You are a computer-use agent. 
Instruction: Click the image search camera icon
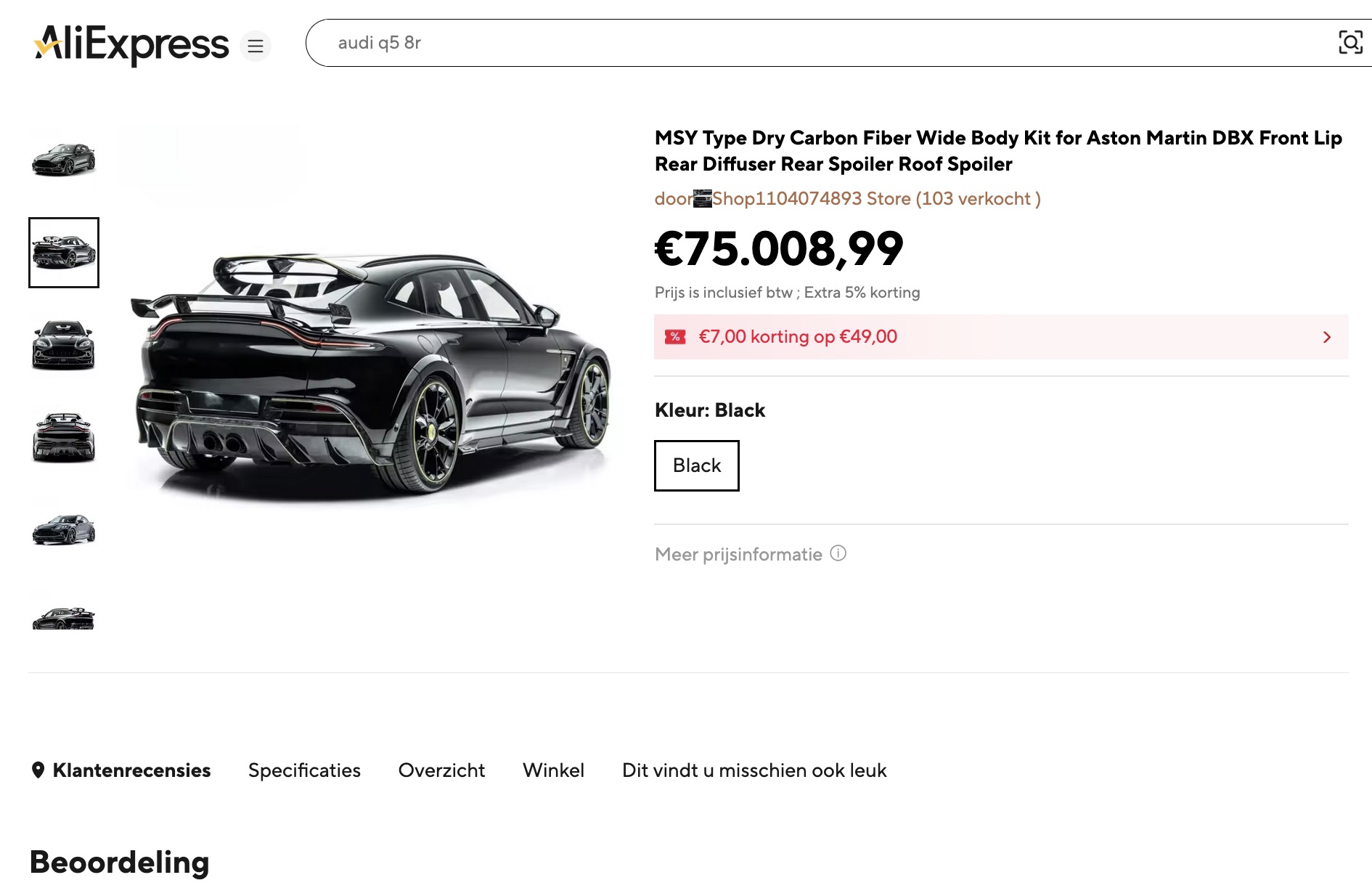(x=1350, y=42)
